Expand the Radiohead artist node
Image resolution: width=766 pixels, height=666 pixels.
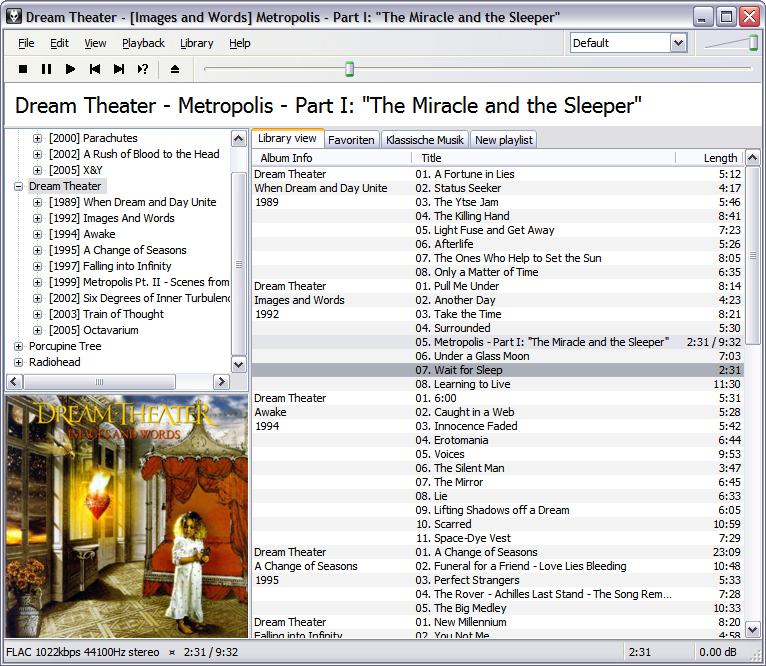click(x=18, y=362)
